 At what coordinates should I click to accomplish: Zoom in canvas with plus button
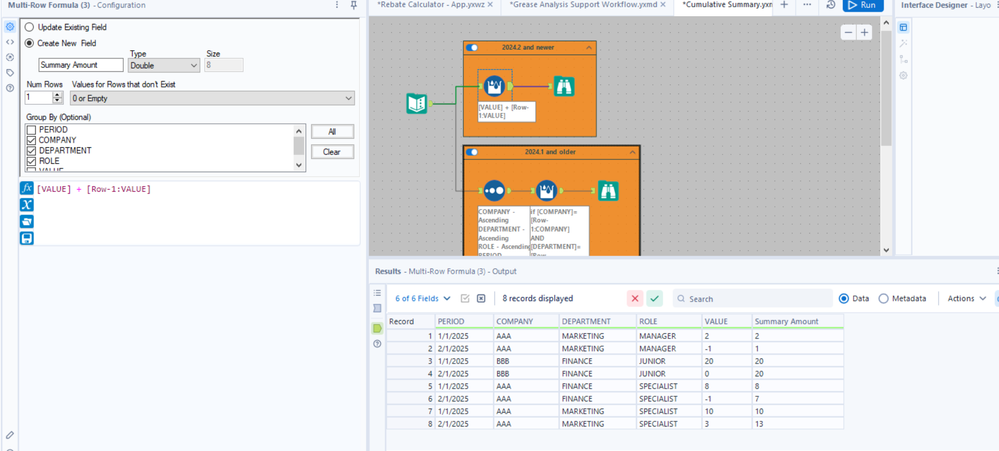864,32
